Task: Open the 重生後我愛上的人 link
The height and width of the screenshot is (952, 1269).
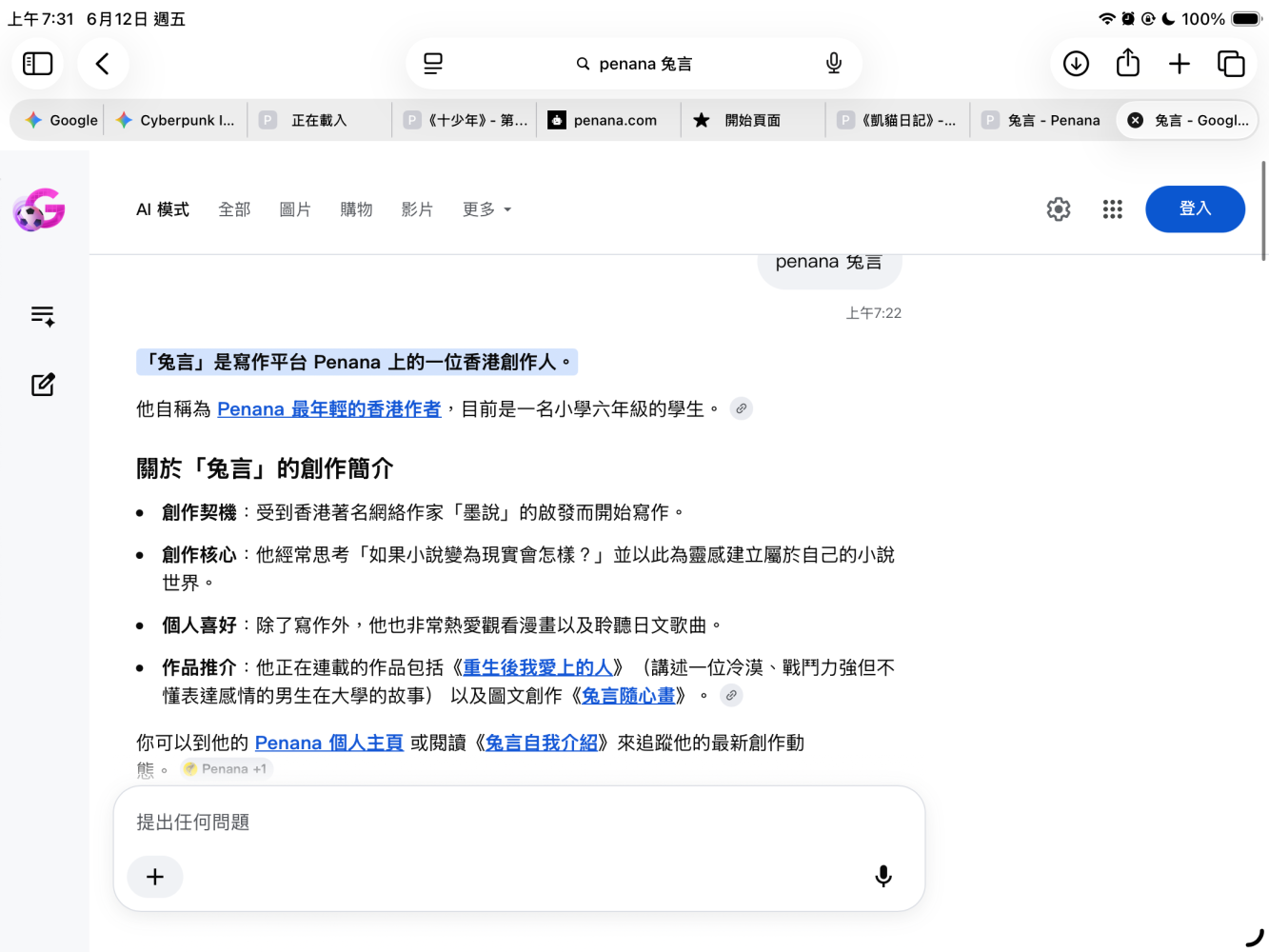Action: tap(538, 667)
